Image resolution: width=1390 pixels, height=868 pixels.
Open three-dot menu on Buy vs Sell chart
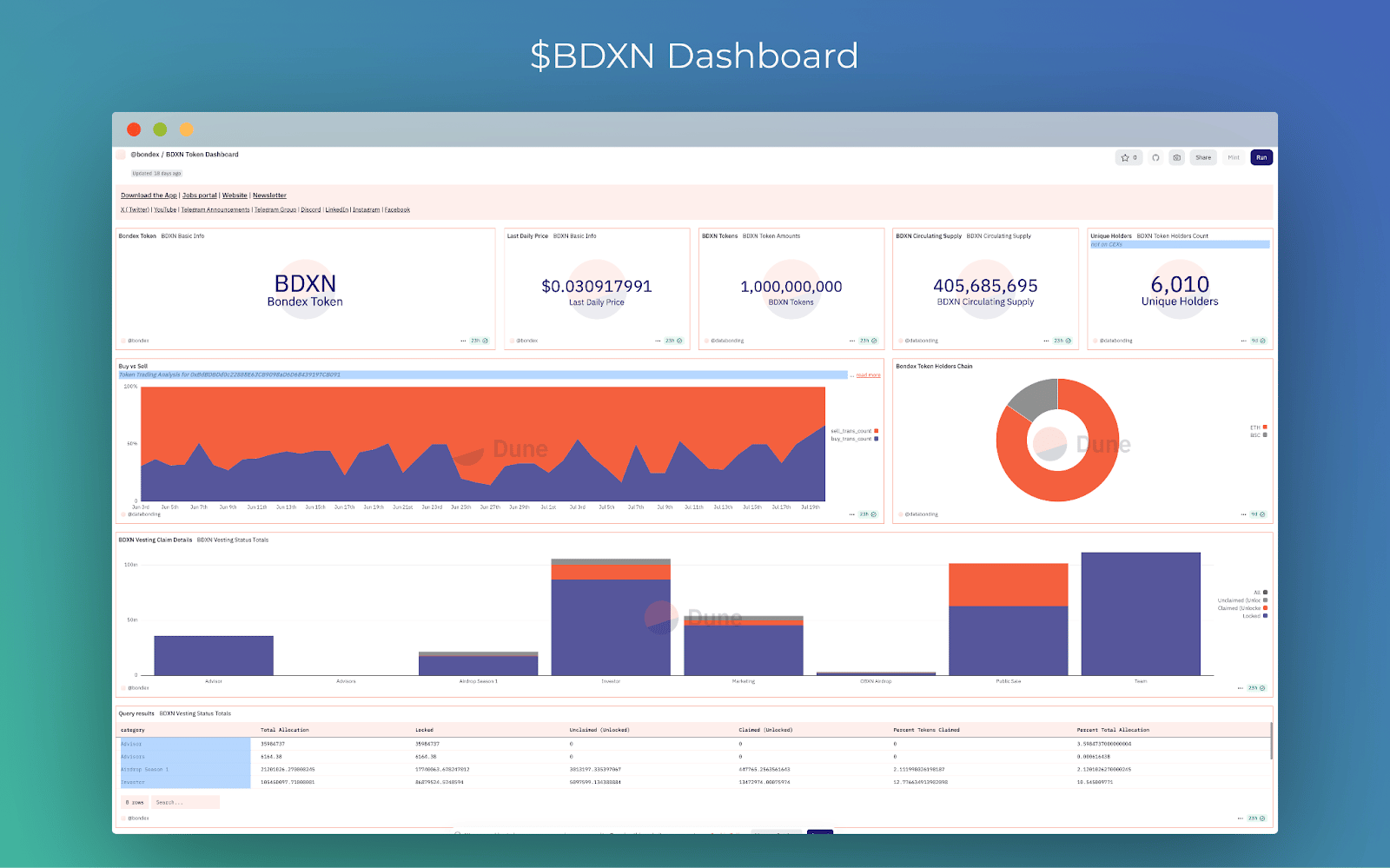tap(852, 514)
